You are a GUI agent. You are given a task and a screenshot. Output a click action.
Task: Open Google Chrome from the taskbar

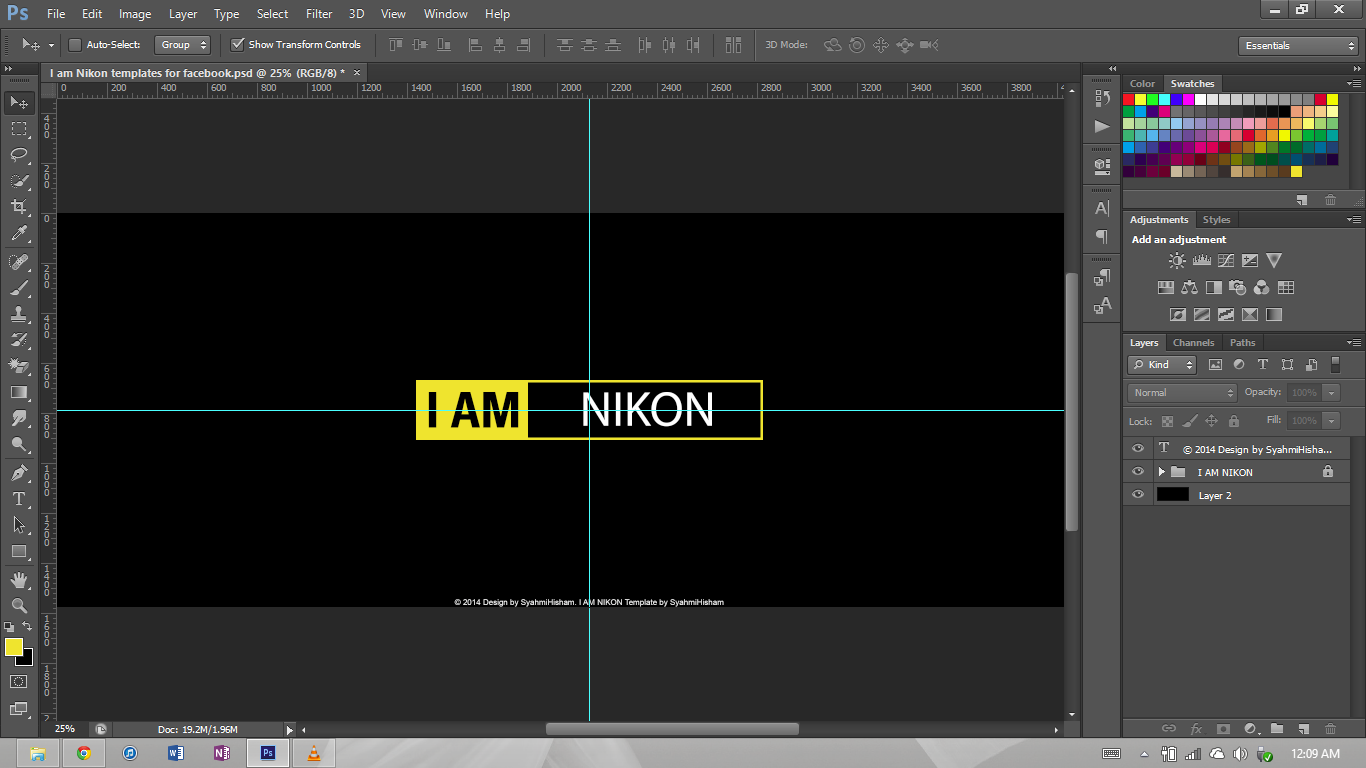tap(84, 753)
